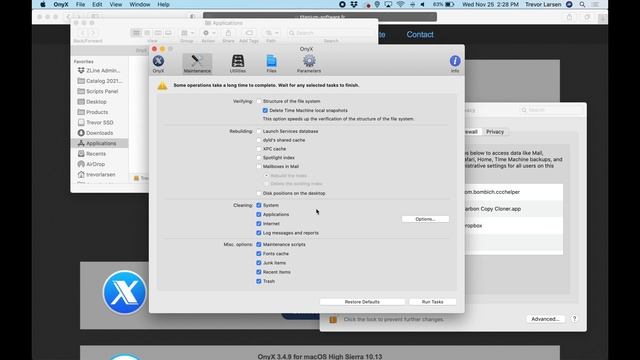Click the Apple menu icon

[42, 4]
